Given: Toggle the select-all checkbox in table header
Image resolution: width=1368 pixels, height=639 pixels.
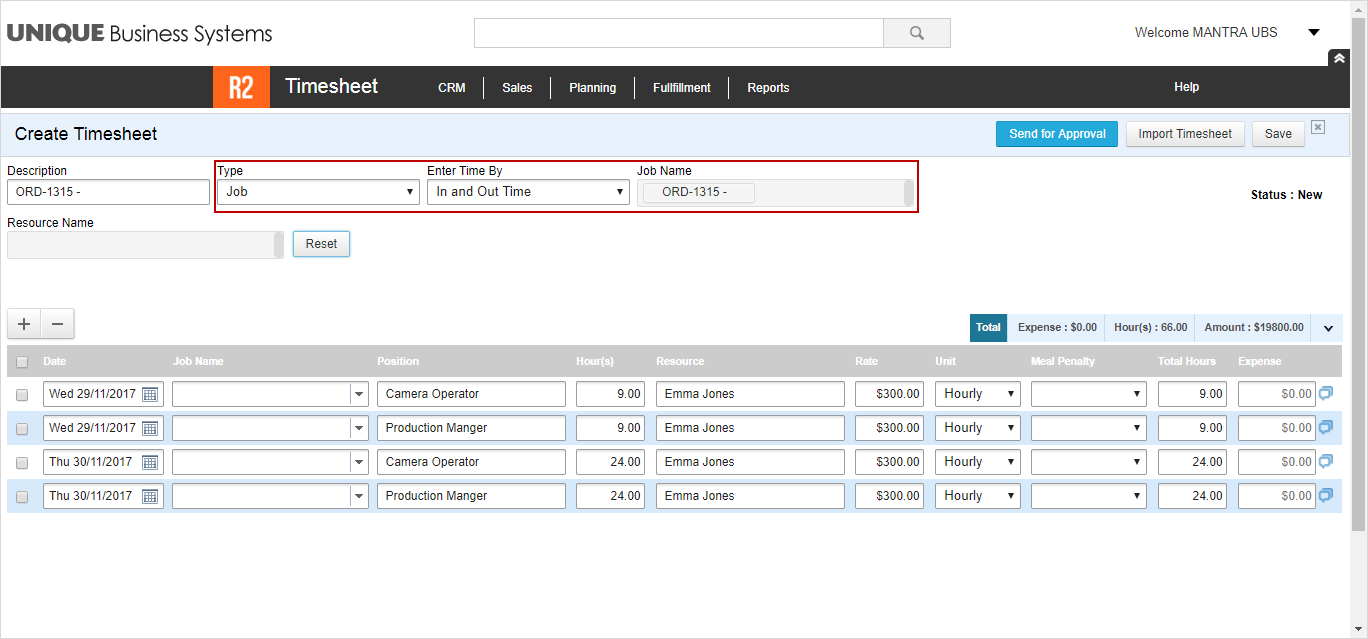Looking at the screenshot, I should [22, 362].
